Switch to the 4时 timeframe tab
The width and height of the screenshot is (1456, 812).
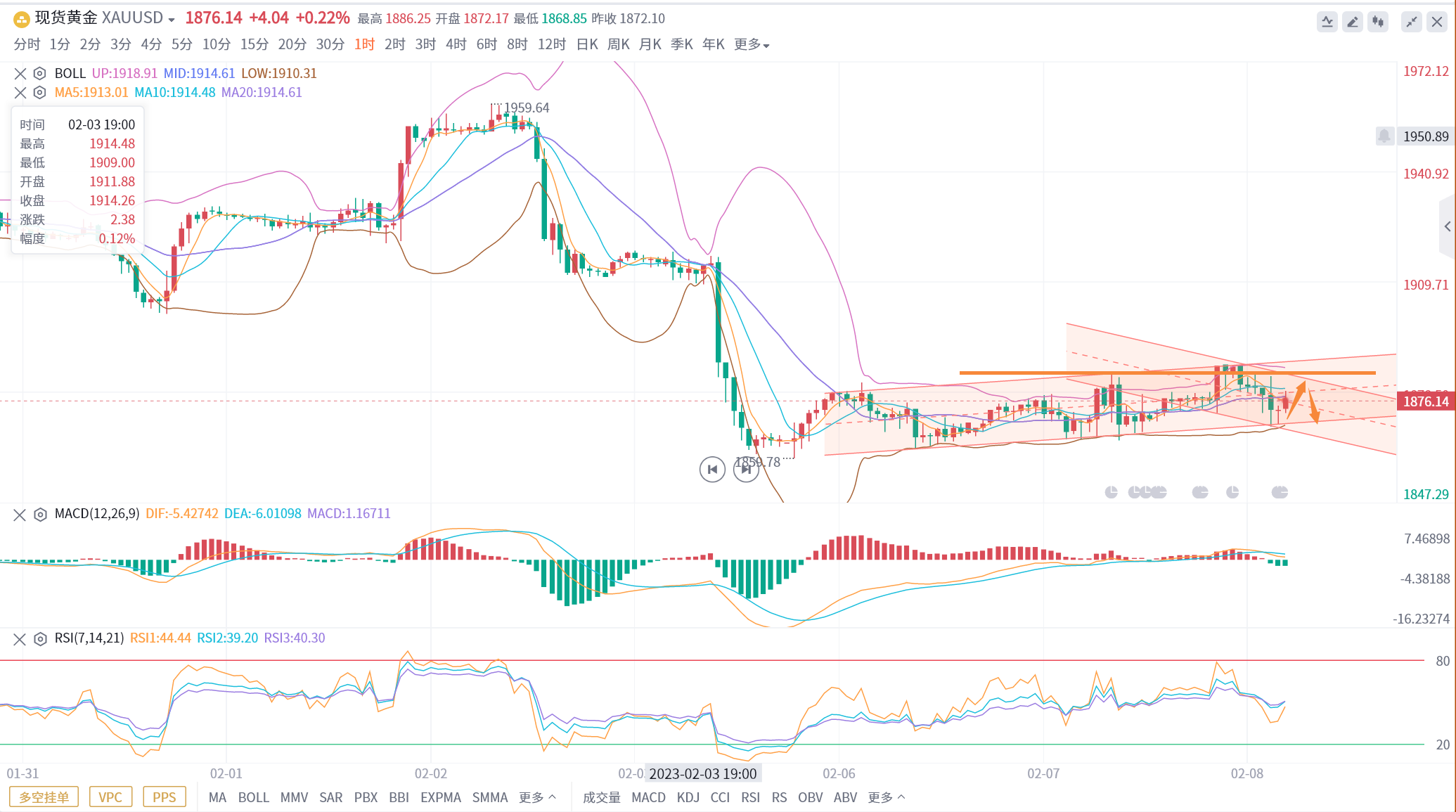pos(456,44)
